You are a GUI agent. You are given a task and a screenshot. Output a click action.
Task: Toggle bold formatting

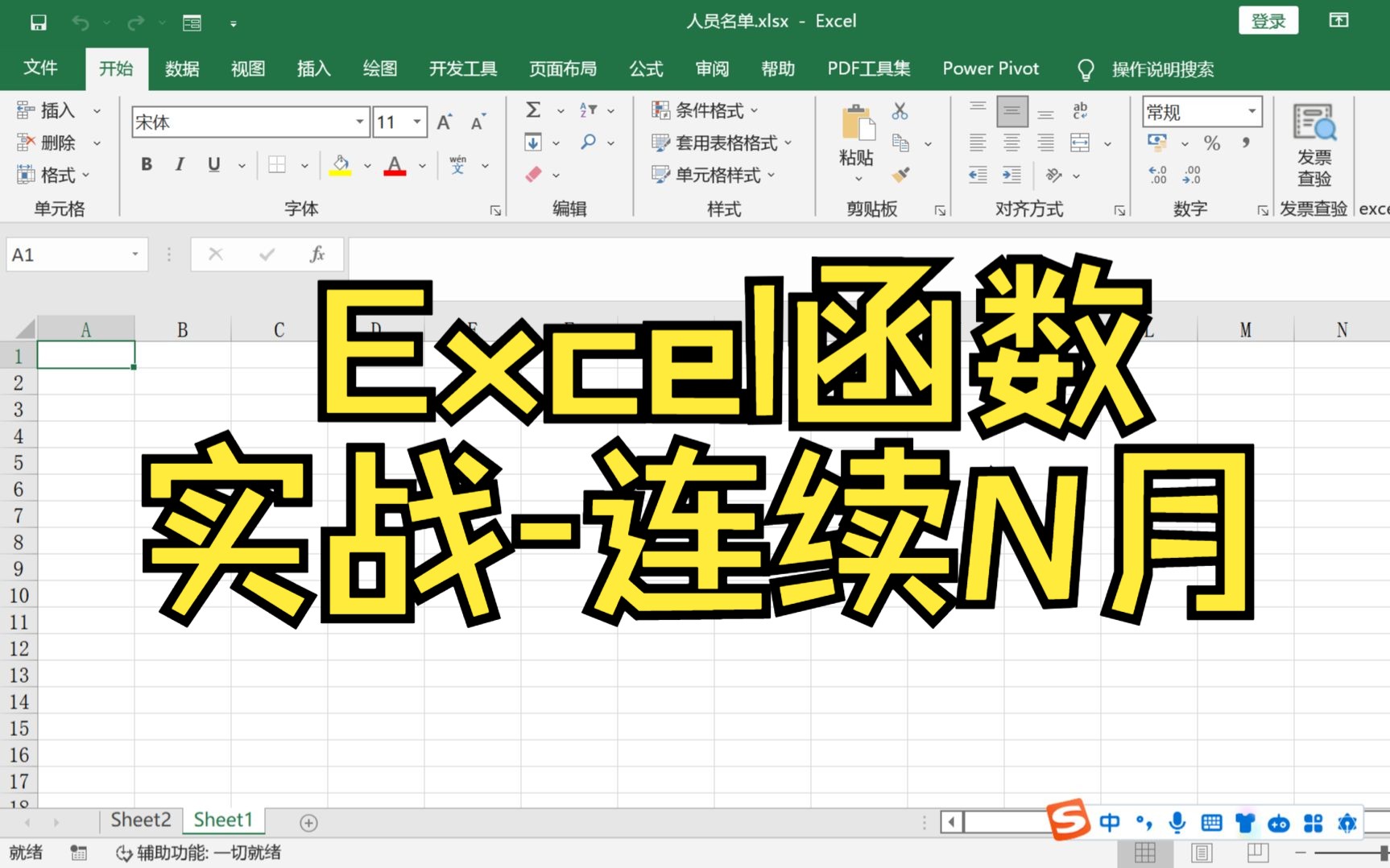[x=146, y=164]
